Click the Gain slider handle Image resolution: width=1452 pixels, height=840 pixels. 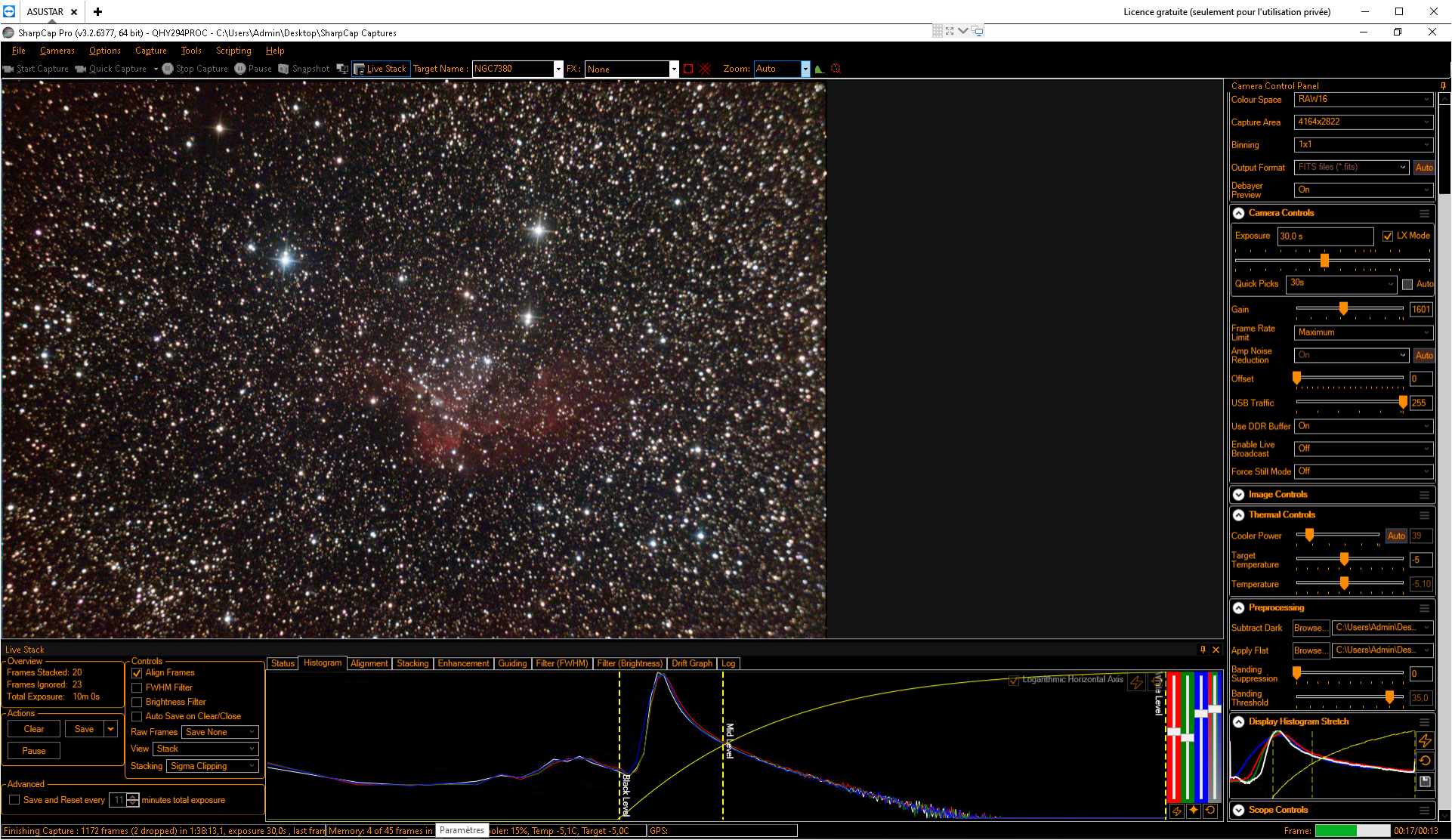point(1343,308)
